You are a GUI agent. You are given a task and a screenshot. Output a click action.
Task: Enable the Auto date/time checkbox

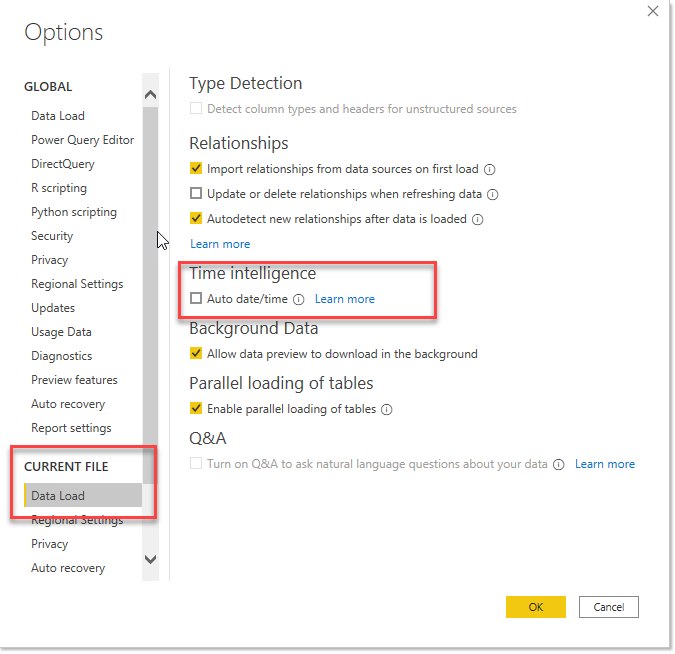coord(196,298)
